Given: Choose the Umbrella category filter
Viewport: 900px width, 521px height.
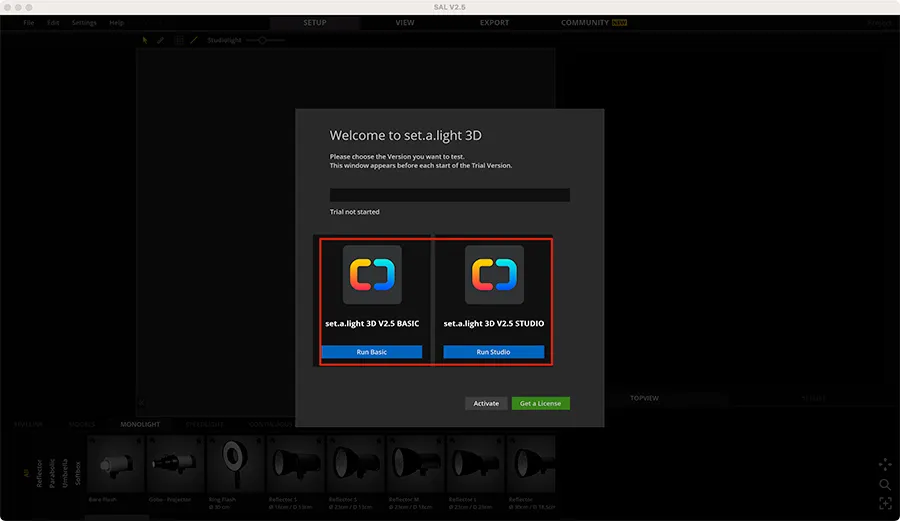Looking at the screenshot, I should pyautogui.click(x=64, y=473).
